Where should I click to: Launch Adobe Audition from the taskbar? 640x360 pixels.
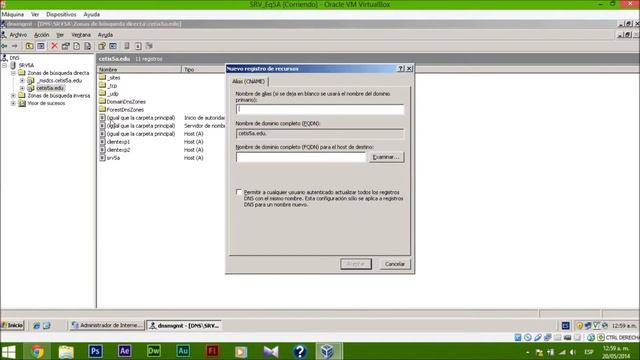(183, 351)
